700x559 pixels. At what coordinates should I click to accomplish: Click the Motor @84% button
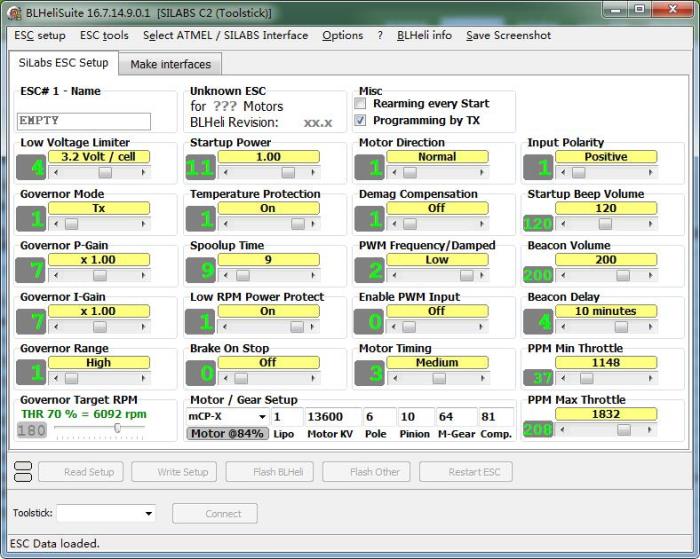point(227,434)
